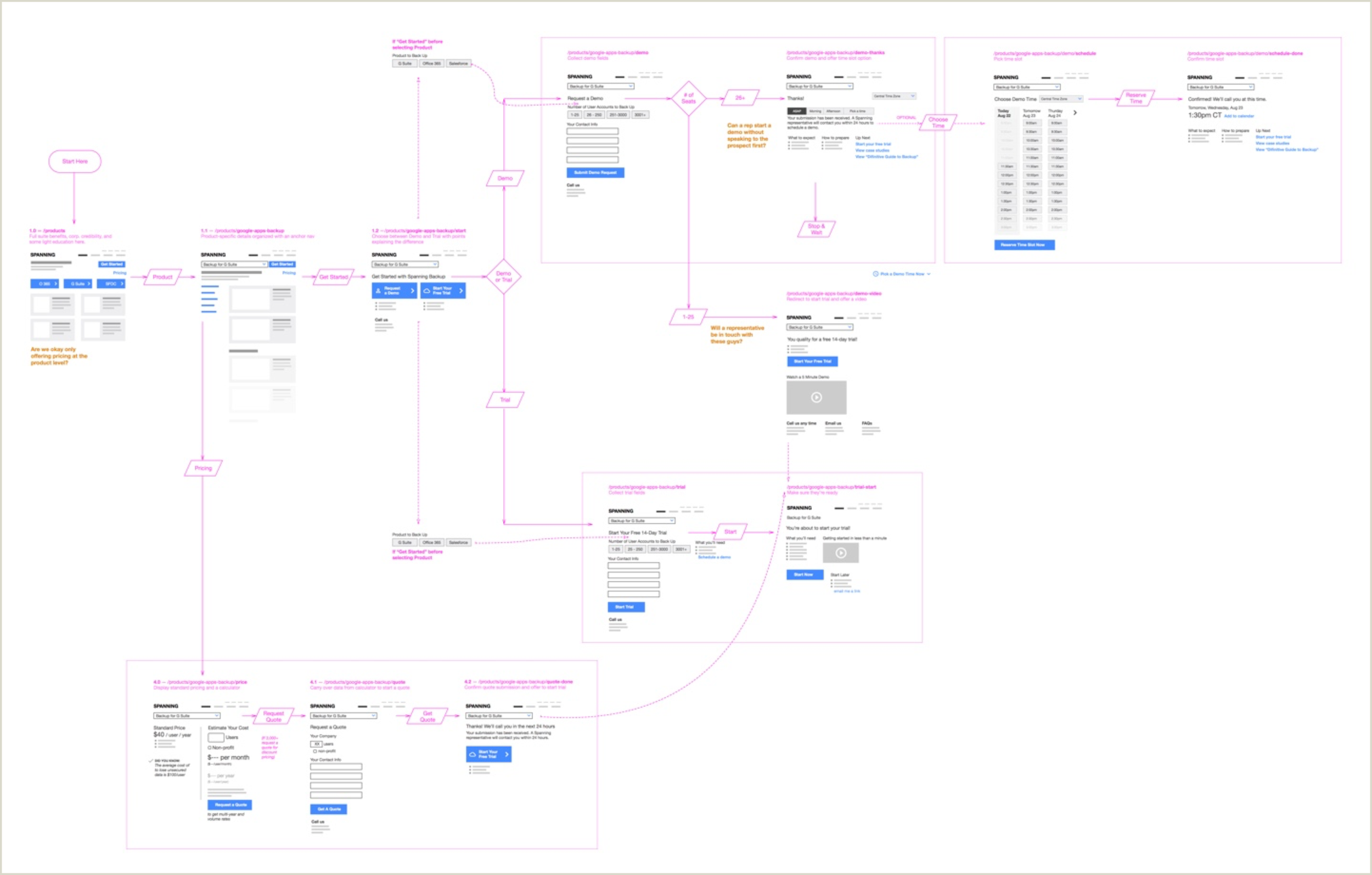Select the ASAP tab on the demo-thanks screen
1372x875 pixels.
point(796,111)
